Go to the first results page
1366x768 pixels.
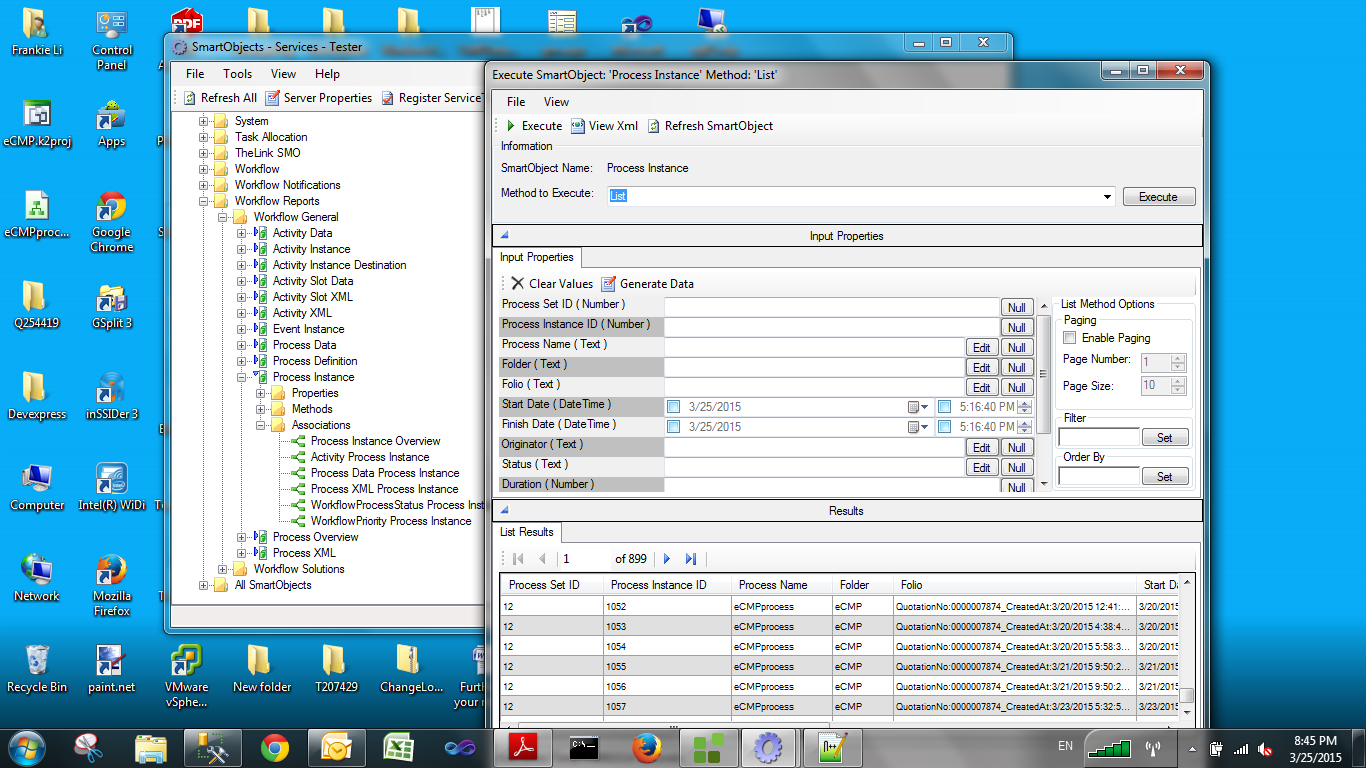click(518, 559)
